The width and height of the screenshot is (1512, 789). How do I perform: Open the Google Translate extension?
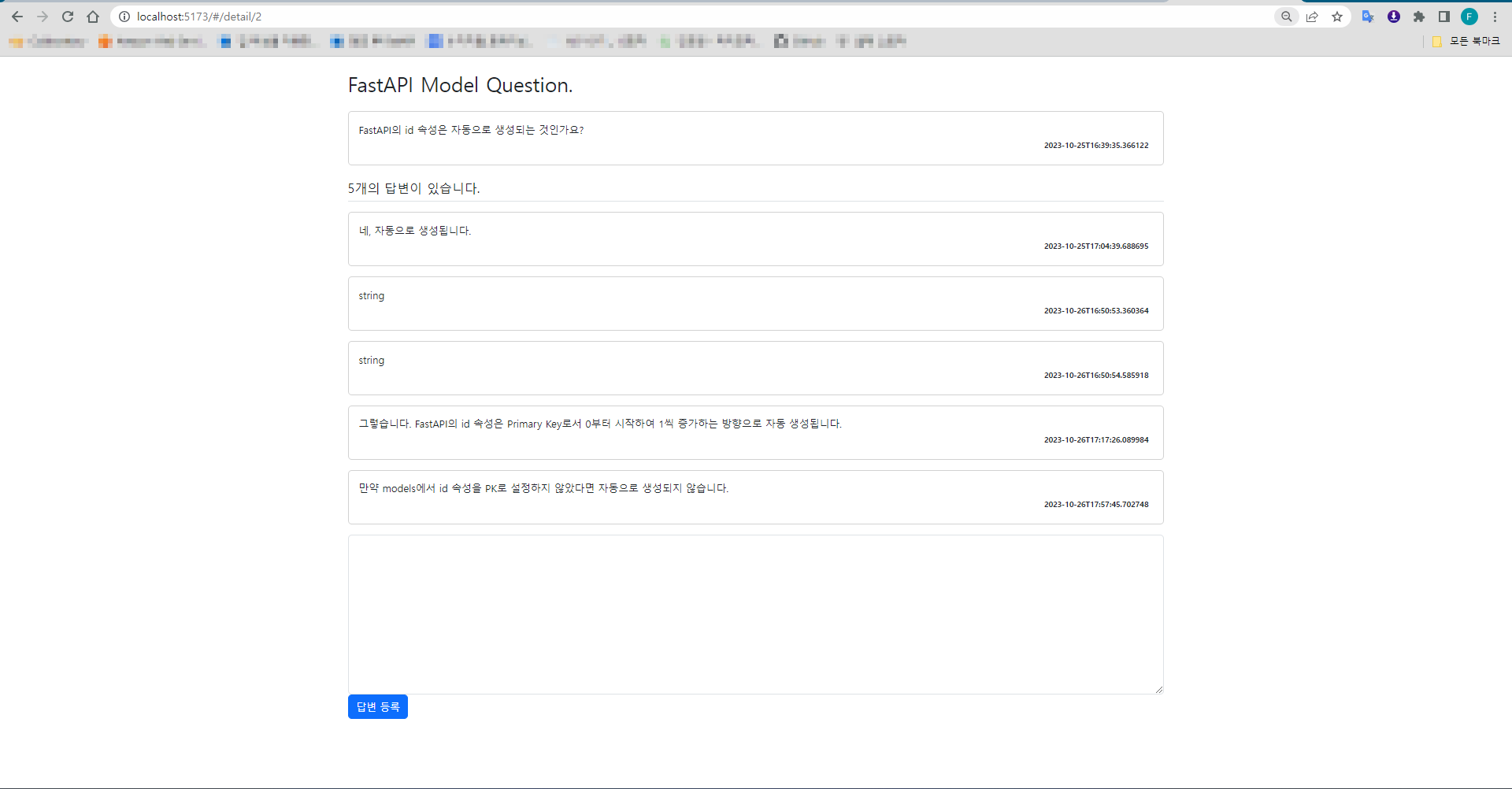coord(1368,17)
